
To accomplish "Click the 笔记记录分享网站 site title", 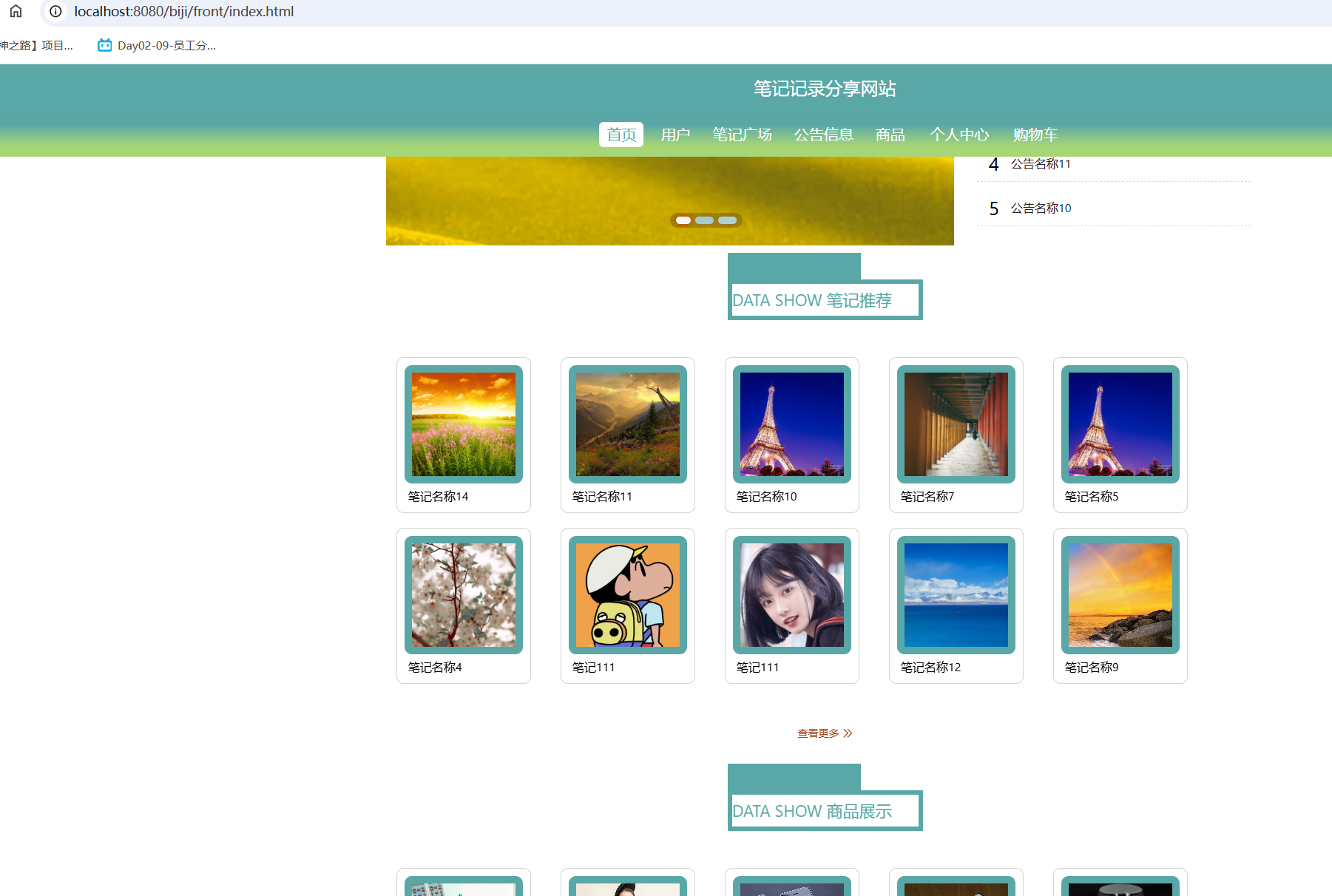I will pyautogui.click(x=825, y=89).
